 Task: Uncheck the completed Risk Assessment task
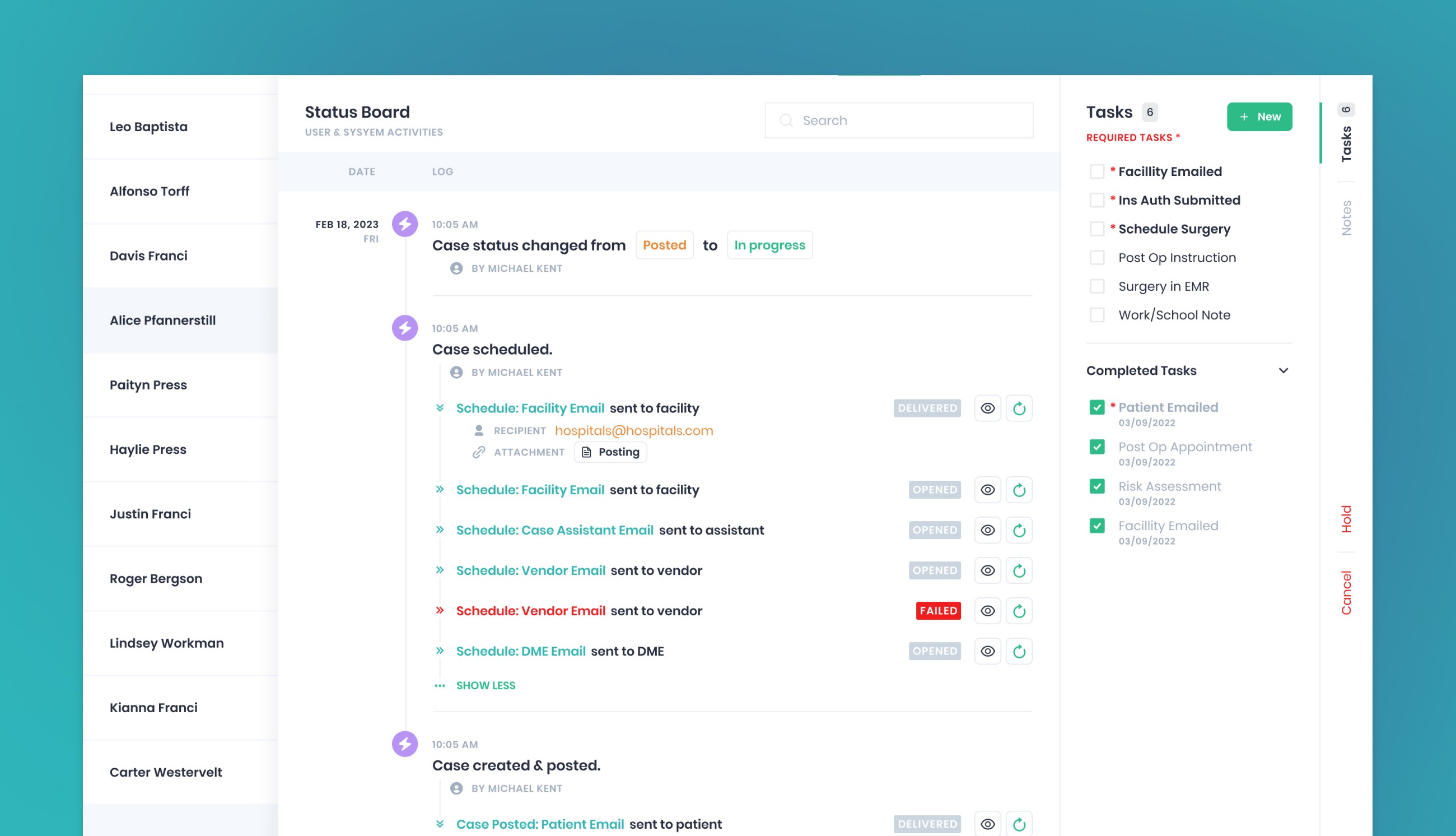pos(1097,486)
